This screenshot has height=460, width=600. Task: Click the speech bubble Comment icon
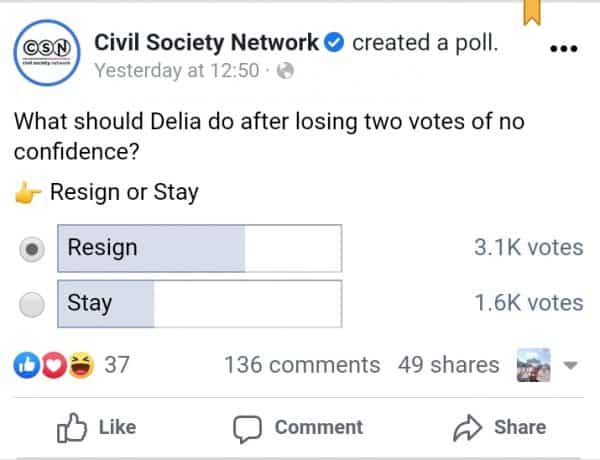pos(246,427)
